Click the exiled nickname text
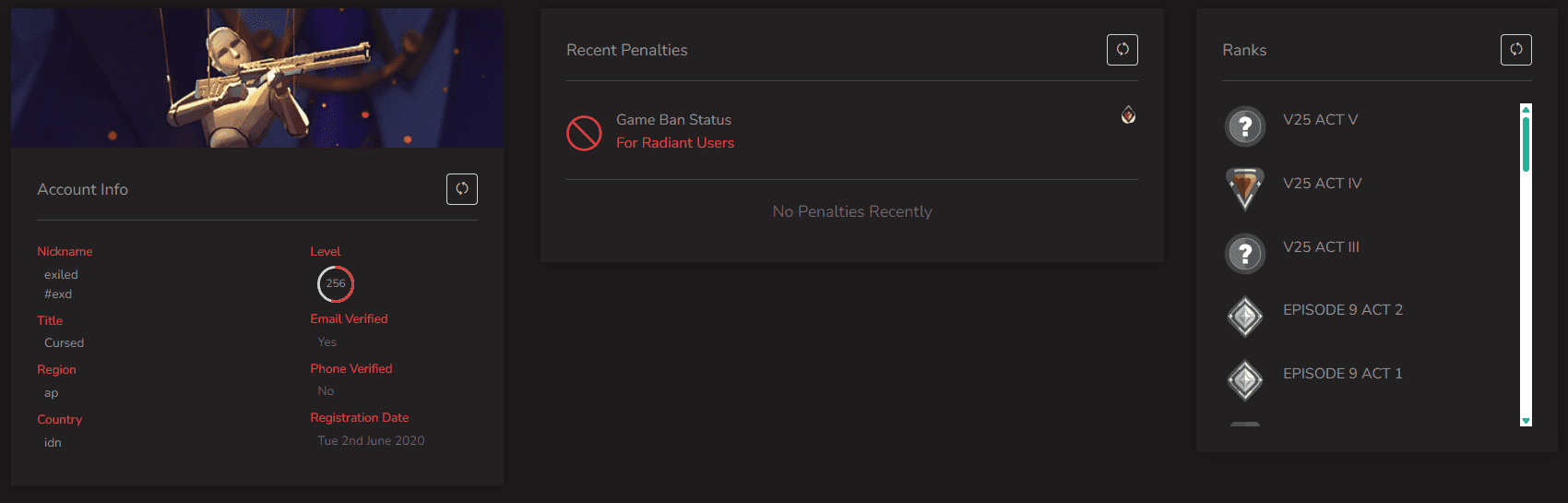The image size is (1568, 503). tap(61, 275)
